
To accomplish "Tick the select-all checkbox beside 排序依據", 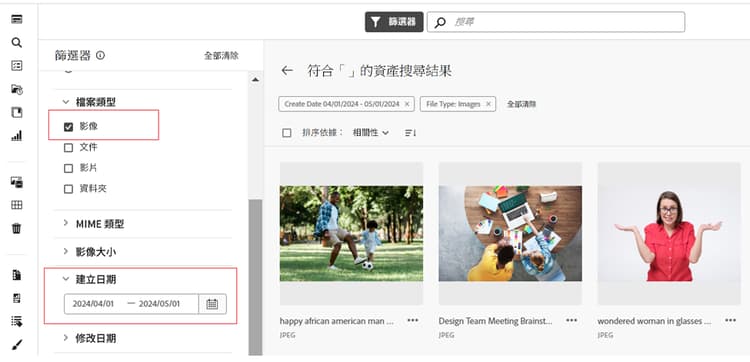I will [x=287, y=133].
